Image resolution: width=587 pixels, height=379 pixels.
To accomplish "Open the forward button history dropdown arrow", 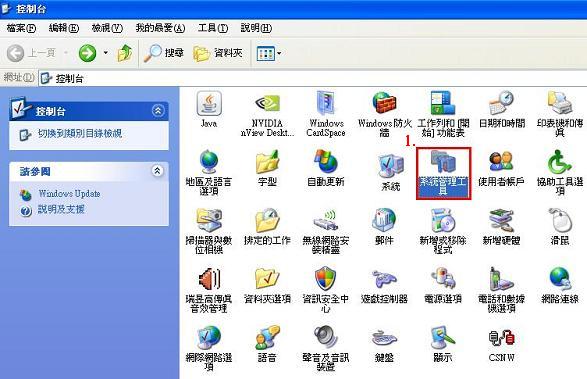I will coord(106,53).
